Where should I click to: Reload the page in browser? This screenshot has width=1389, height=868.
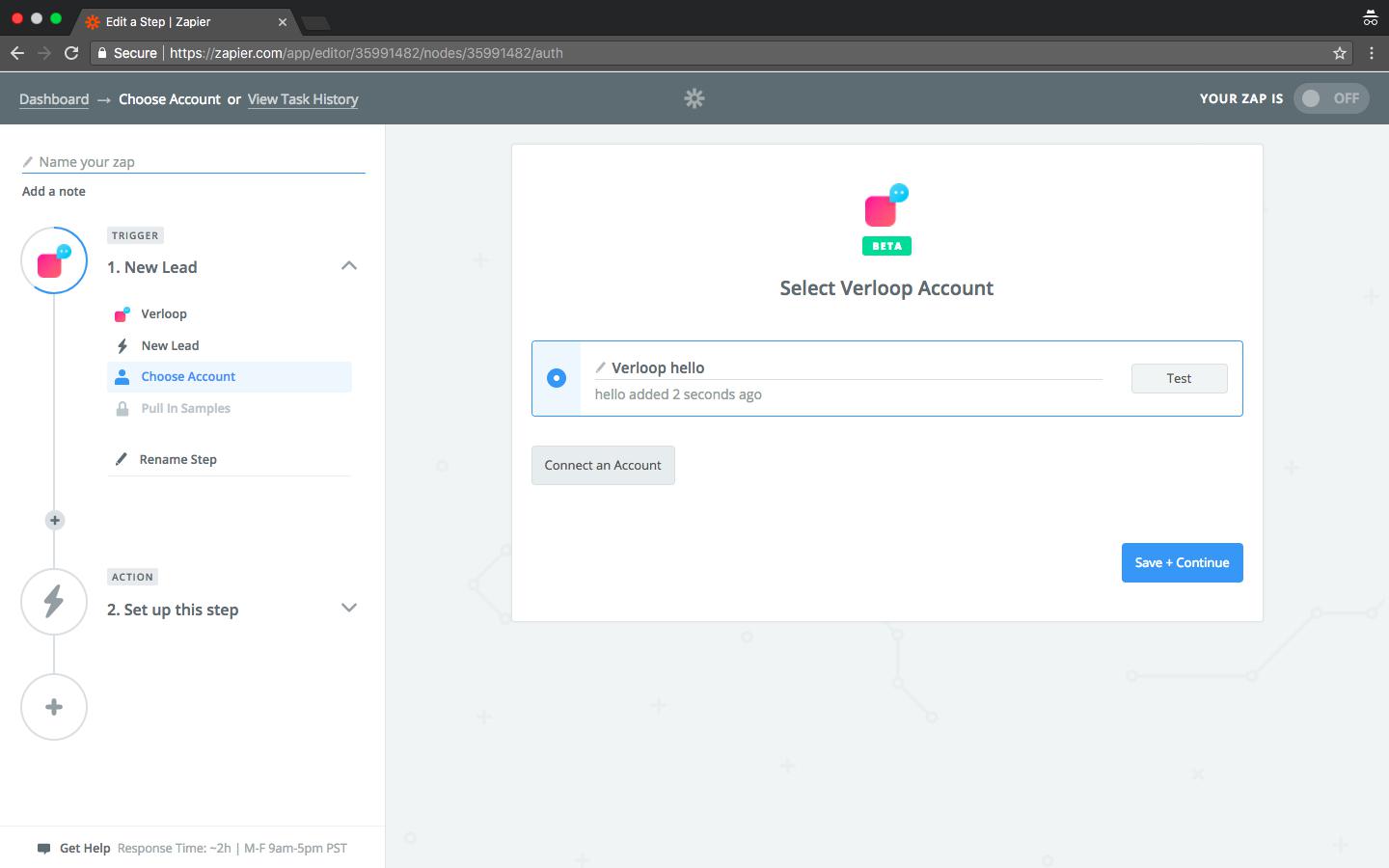(71, 53)
